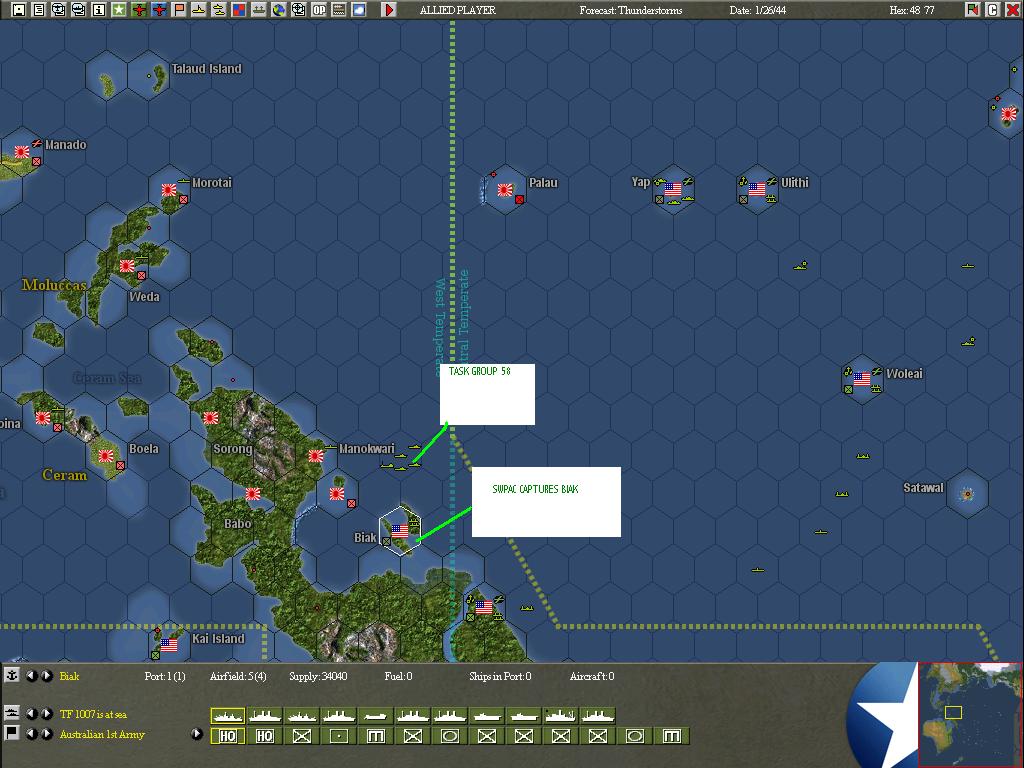
Task: Click the globe icon in the toolbar
Action: [279, 10]
